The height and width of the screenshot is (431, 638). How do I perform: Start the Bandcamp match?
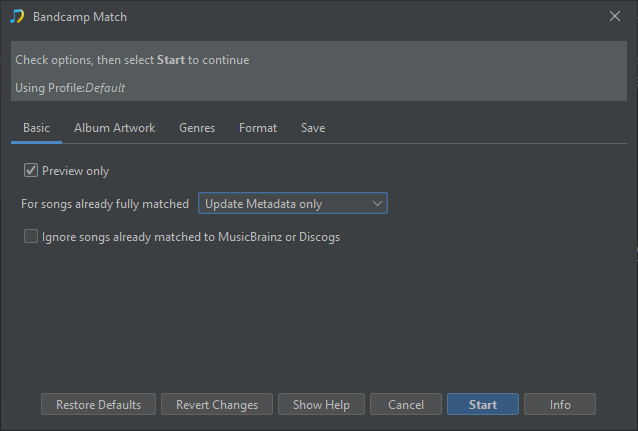click(483, 404)
